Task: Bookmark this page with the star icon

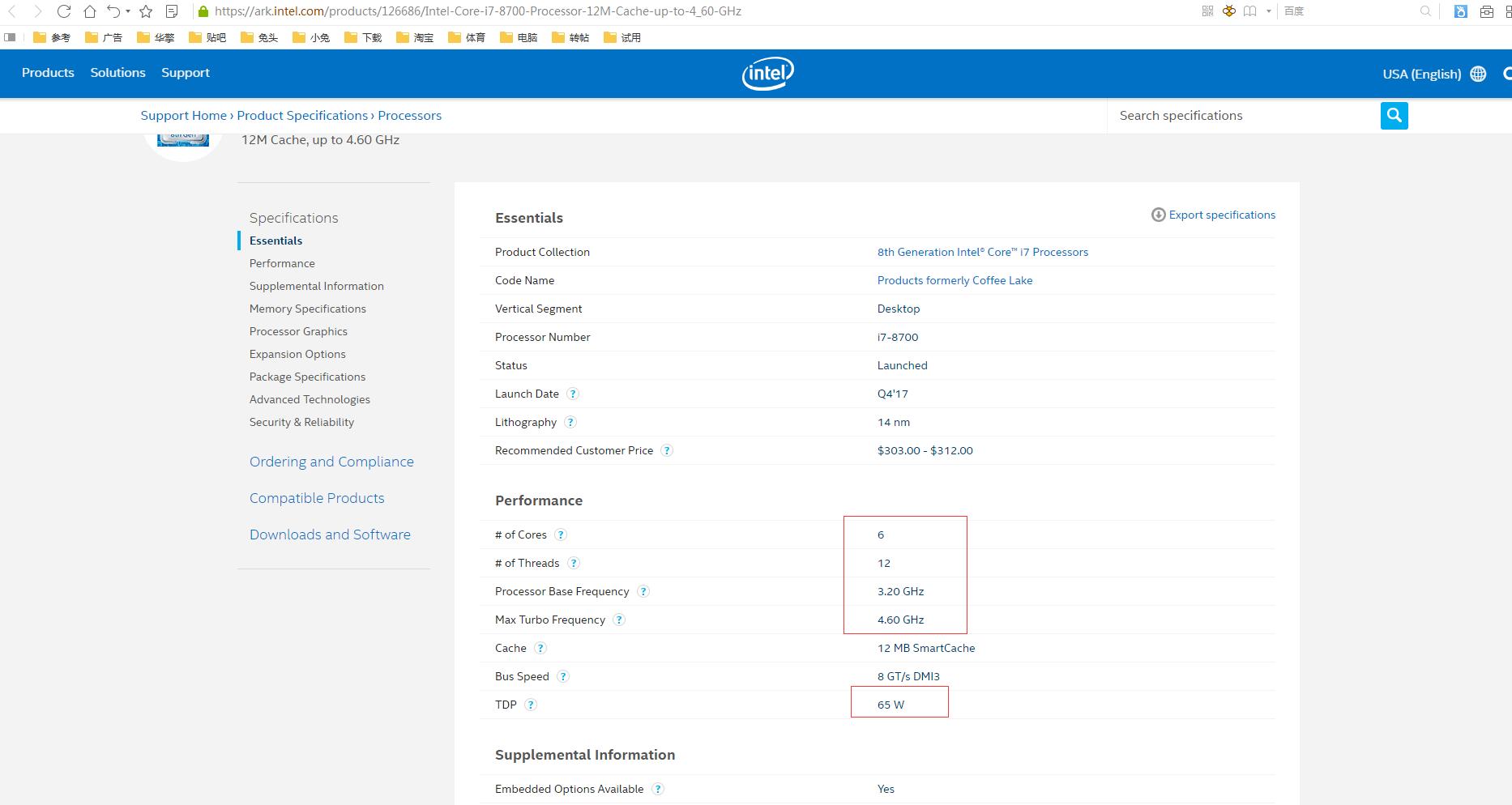Action: coord(146,11)
